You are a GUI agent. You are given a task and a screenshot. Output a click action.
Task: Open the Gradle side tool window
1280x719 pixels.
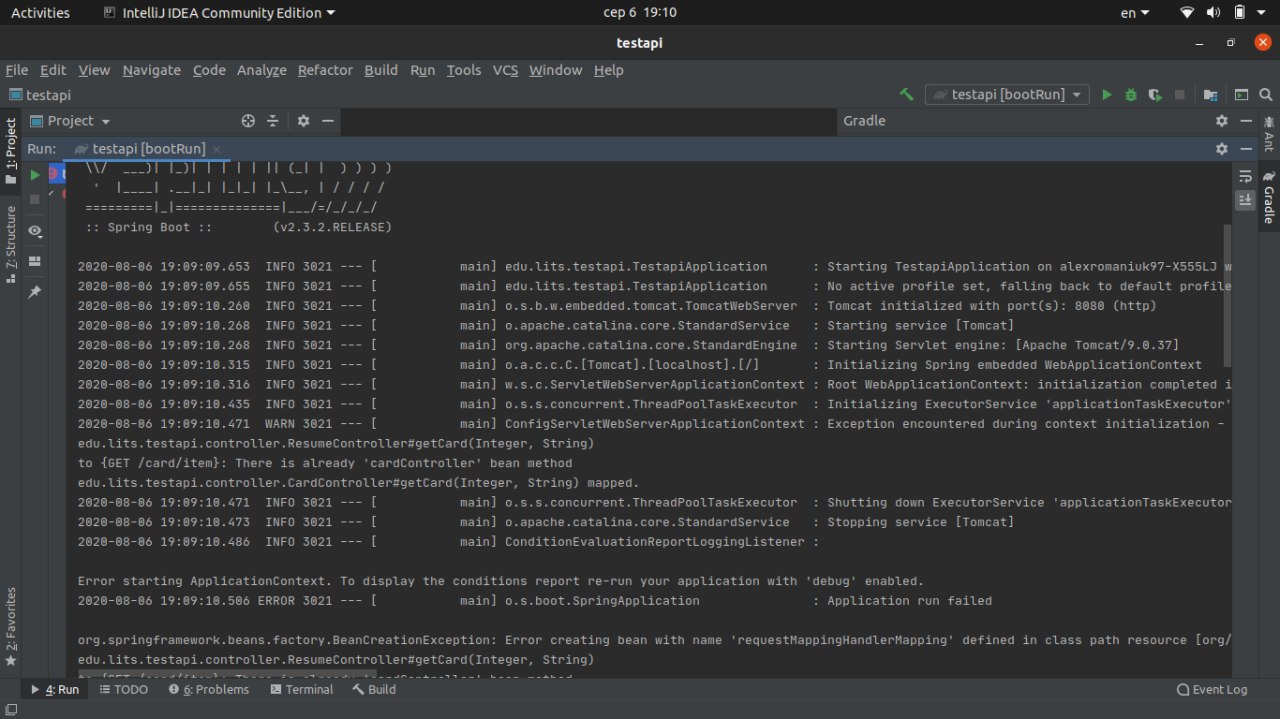point(1269,197)
